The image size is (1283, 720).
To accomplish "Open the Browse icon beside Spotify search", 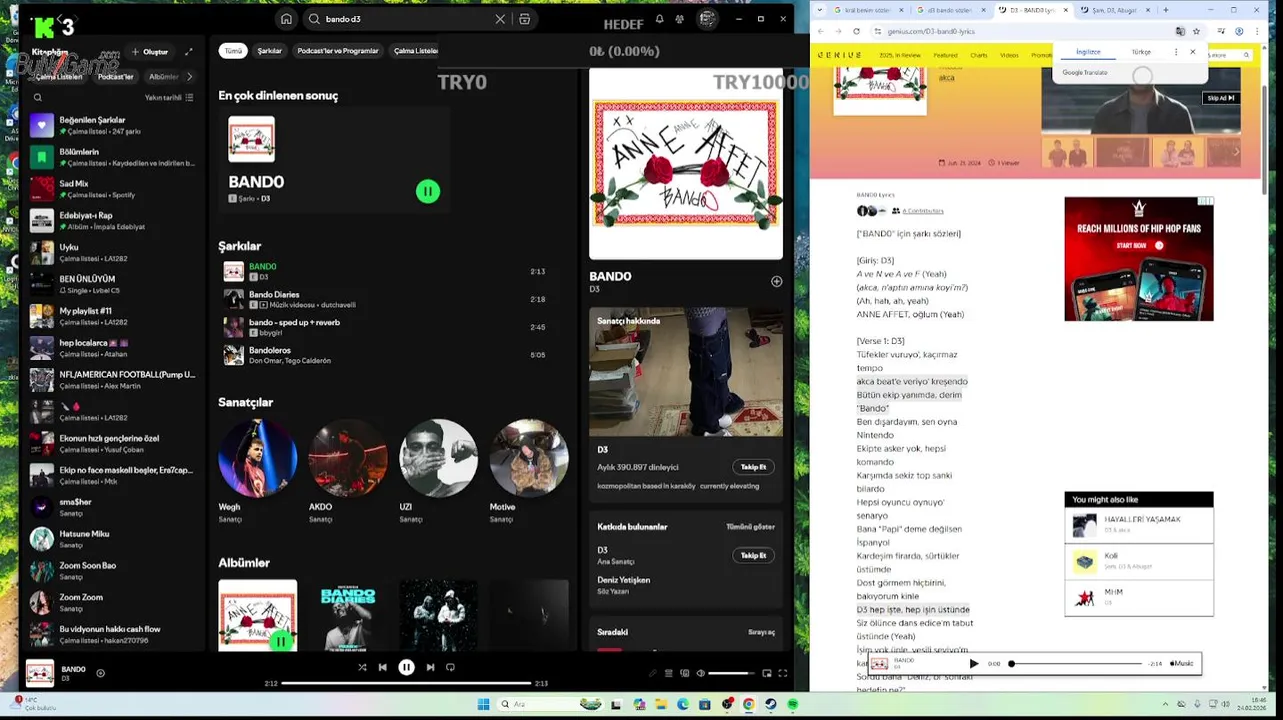I will 524,19.
